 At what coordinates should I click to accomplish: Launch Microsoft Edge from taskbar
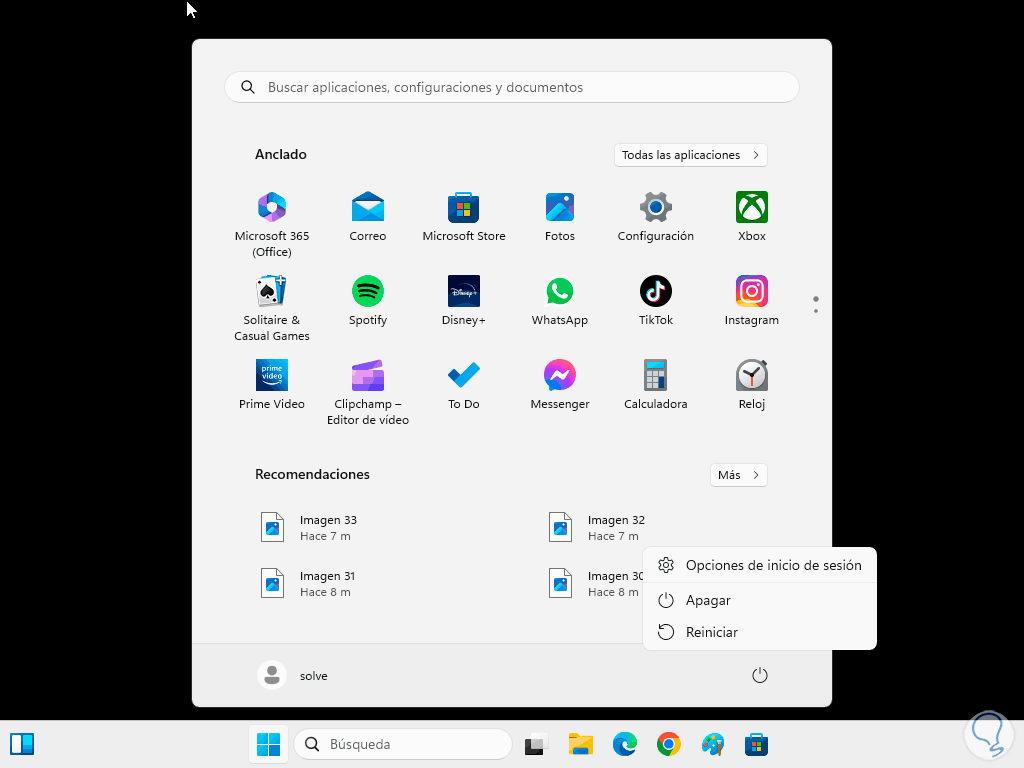coord(625,744)
